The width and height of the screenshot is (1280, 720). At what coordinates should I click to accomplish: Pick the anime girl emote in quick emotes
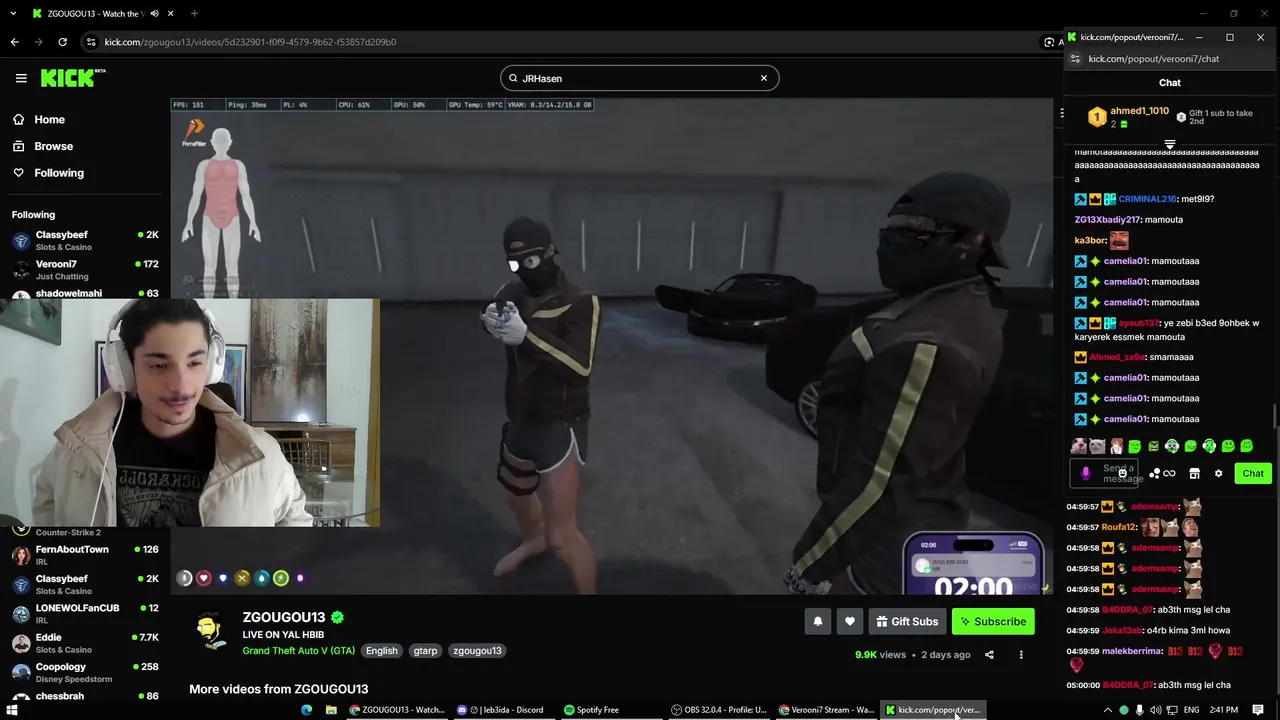click(1116, 446)
